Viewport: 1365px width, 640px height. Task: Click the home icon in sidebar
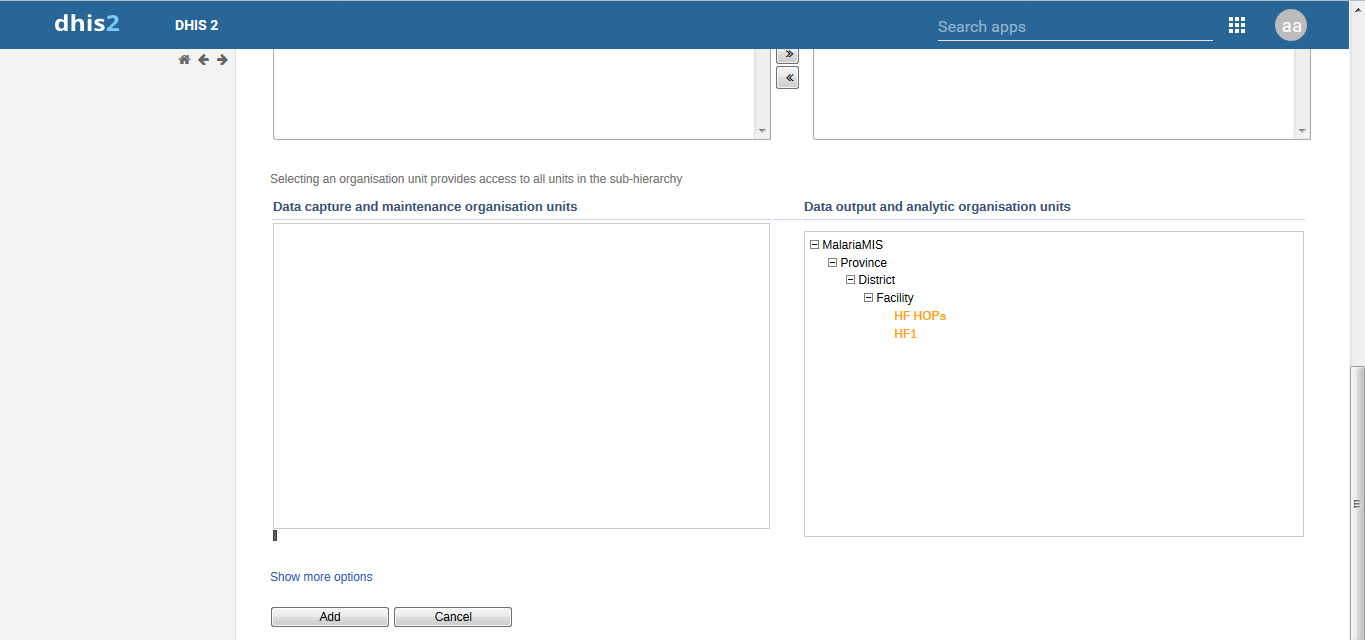[x=184, y=60]
